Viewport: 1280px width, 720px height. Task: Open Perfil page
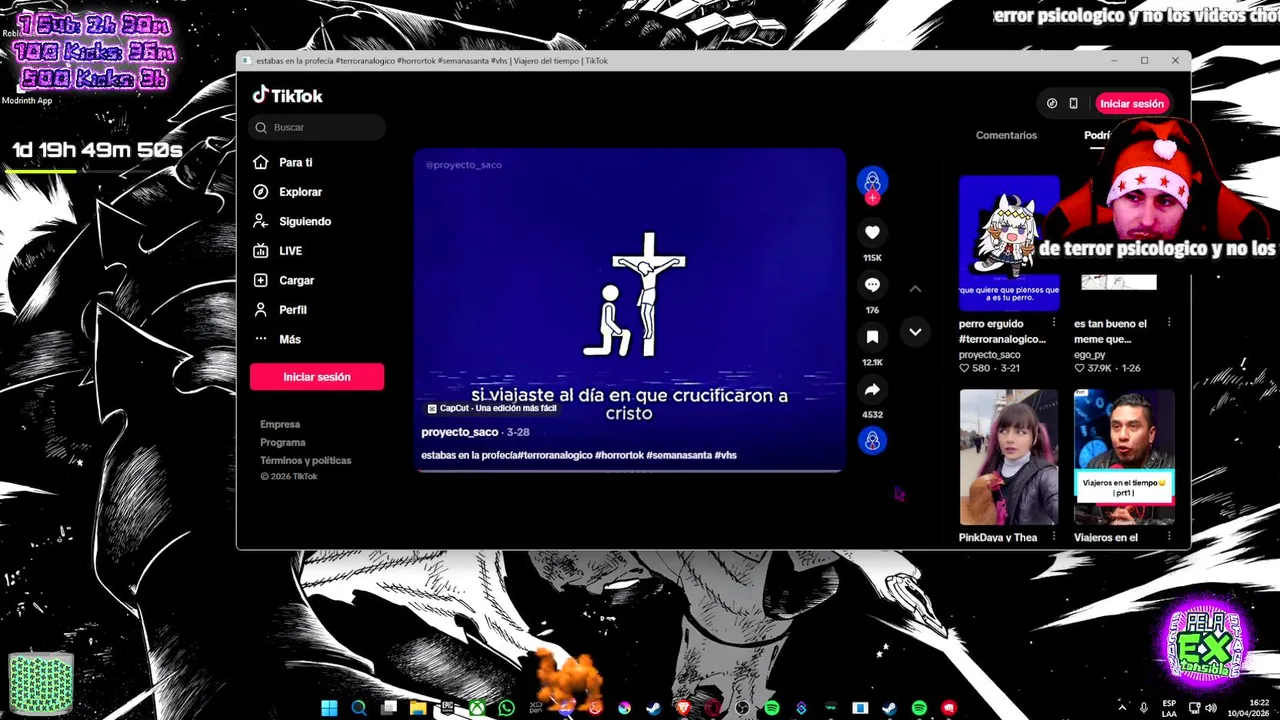pos(292,310)
